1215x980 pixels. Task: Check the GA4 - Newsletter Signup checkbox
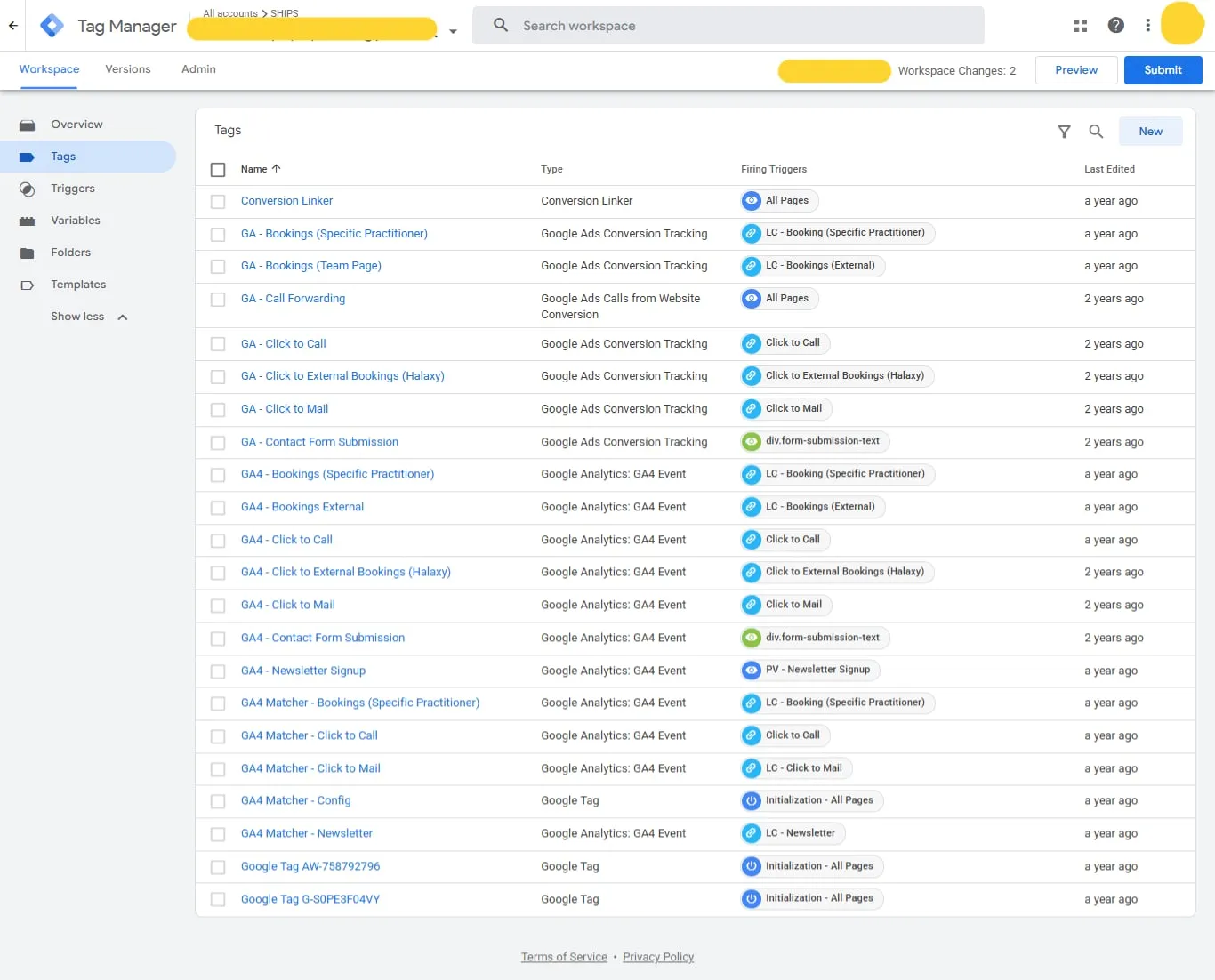click(x=218, y=671)
